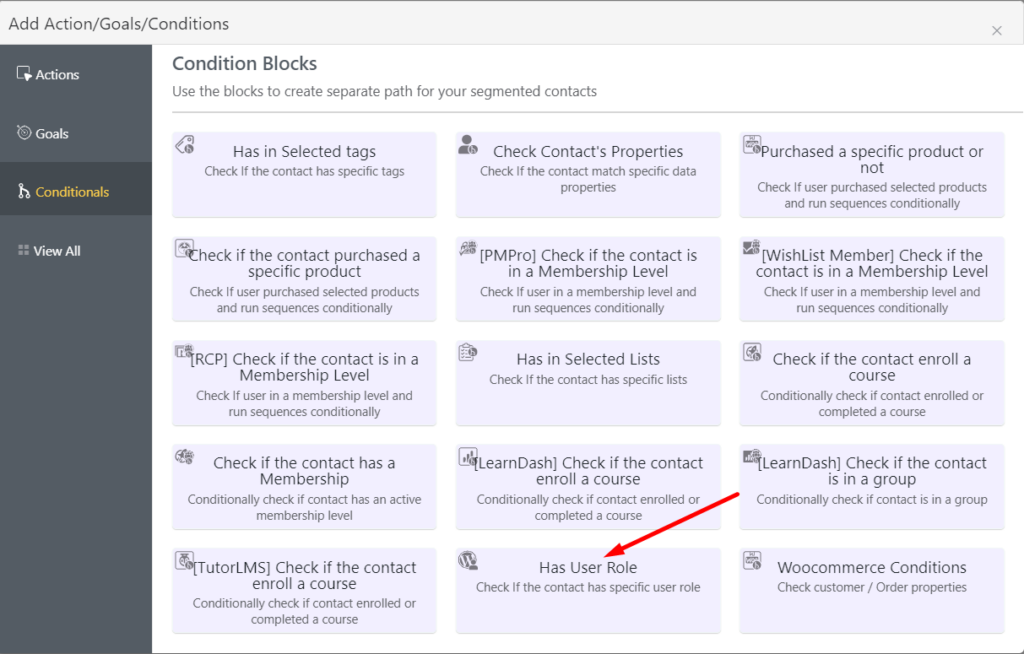Click the PMPro membership level icon

coord(468,248)
